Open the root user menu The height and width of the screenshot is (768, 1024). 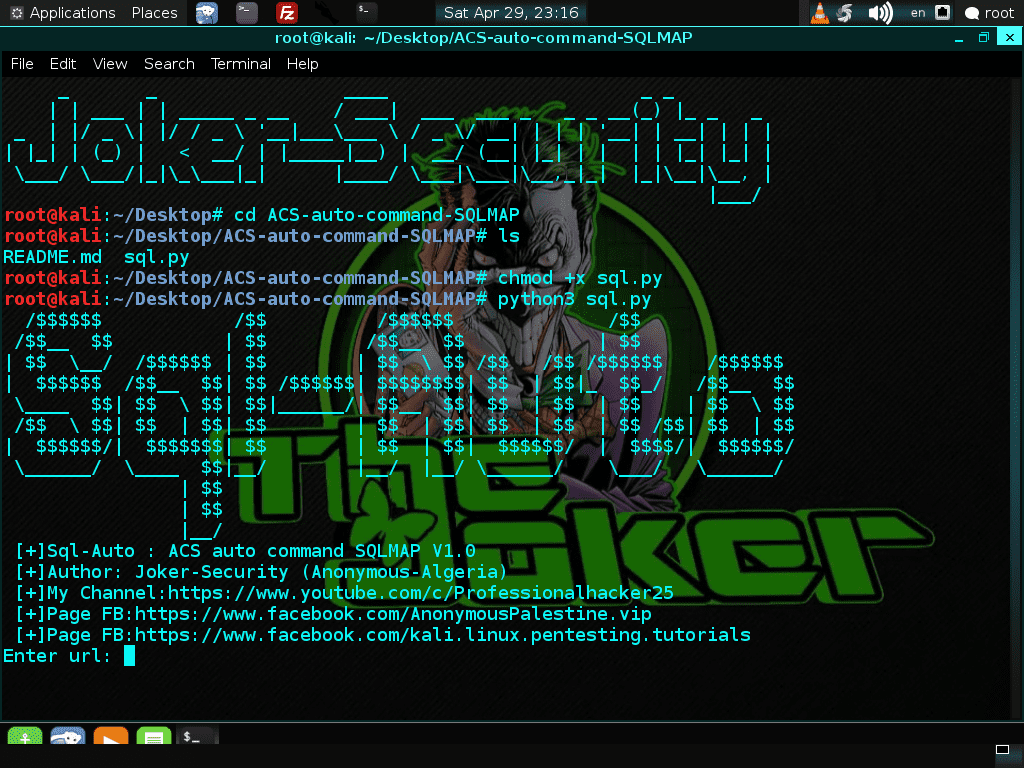(x=990, y=13)
